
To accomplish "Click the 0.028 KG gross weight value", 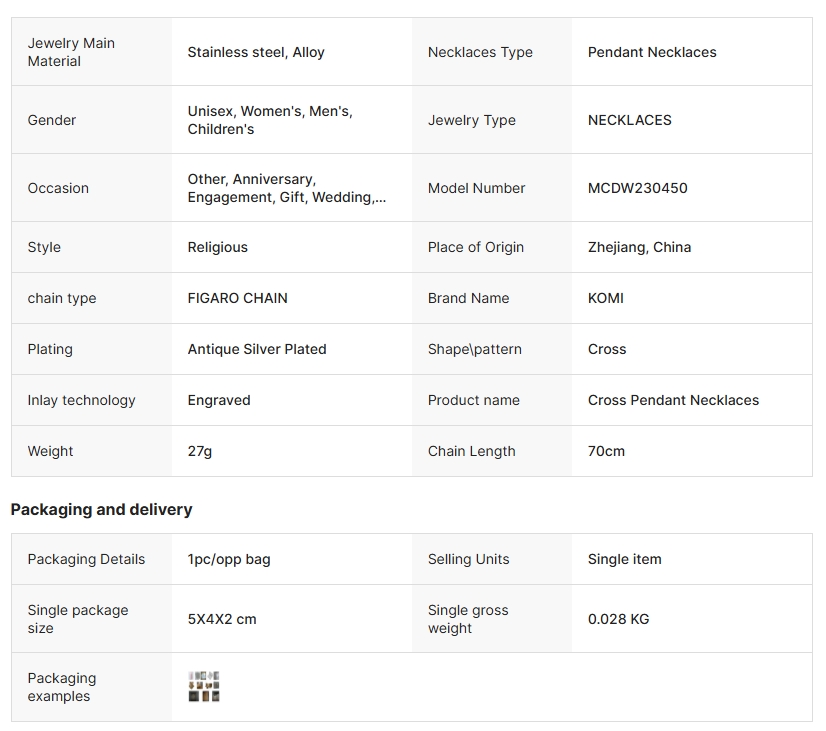I will tap(618, 619).
